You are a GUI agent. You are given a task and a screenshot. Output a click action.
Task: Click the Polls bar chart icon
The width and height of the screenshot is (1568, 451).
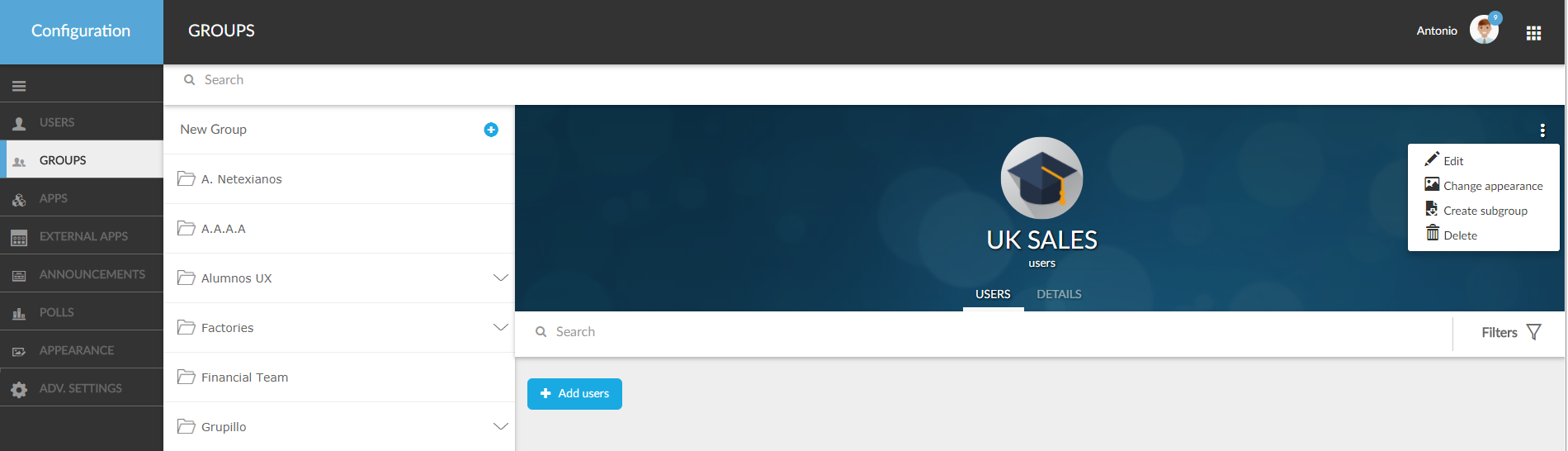tap(19, 313)
